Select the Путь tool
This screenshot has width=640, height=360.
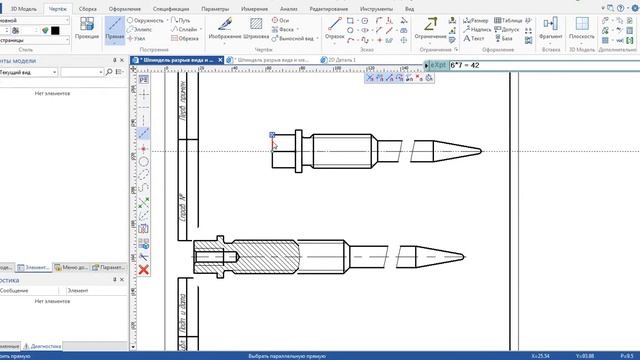(x=180, y=20)
